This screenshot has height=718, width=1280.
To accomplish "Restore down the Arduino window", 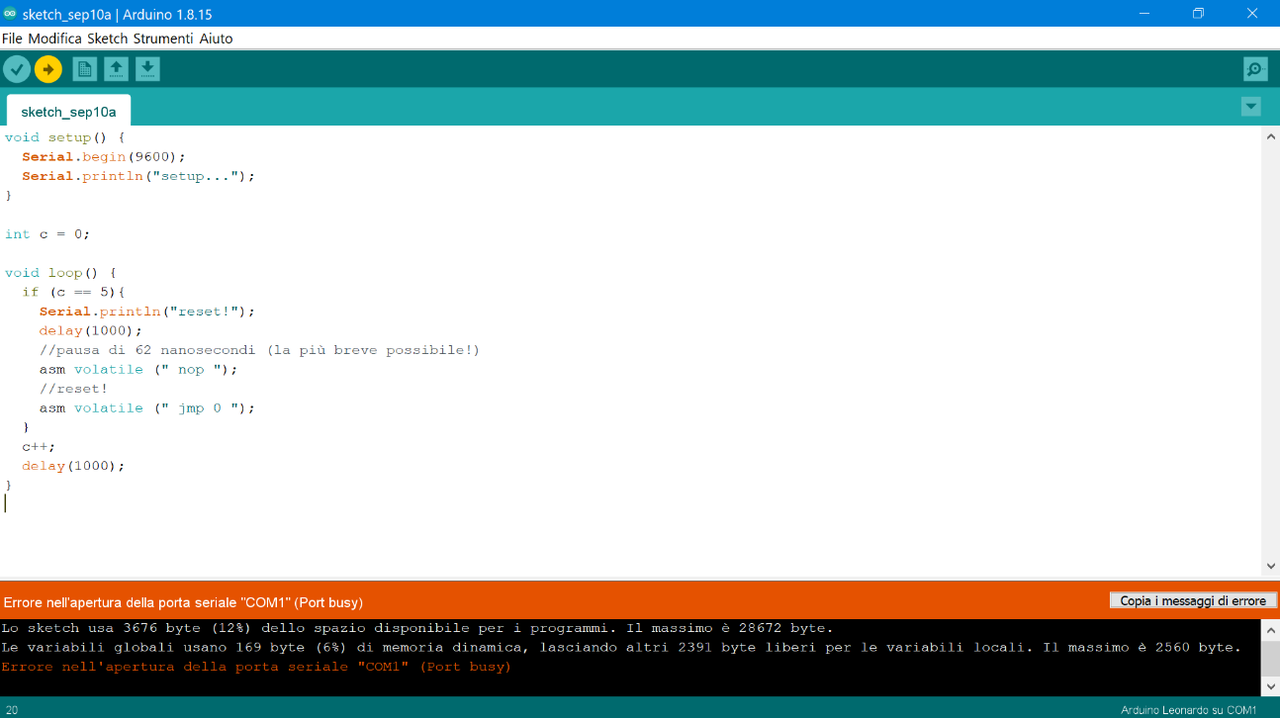I will (x=1198, y=13).
